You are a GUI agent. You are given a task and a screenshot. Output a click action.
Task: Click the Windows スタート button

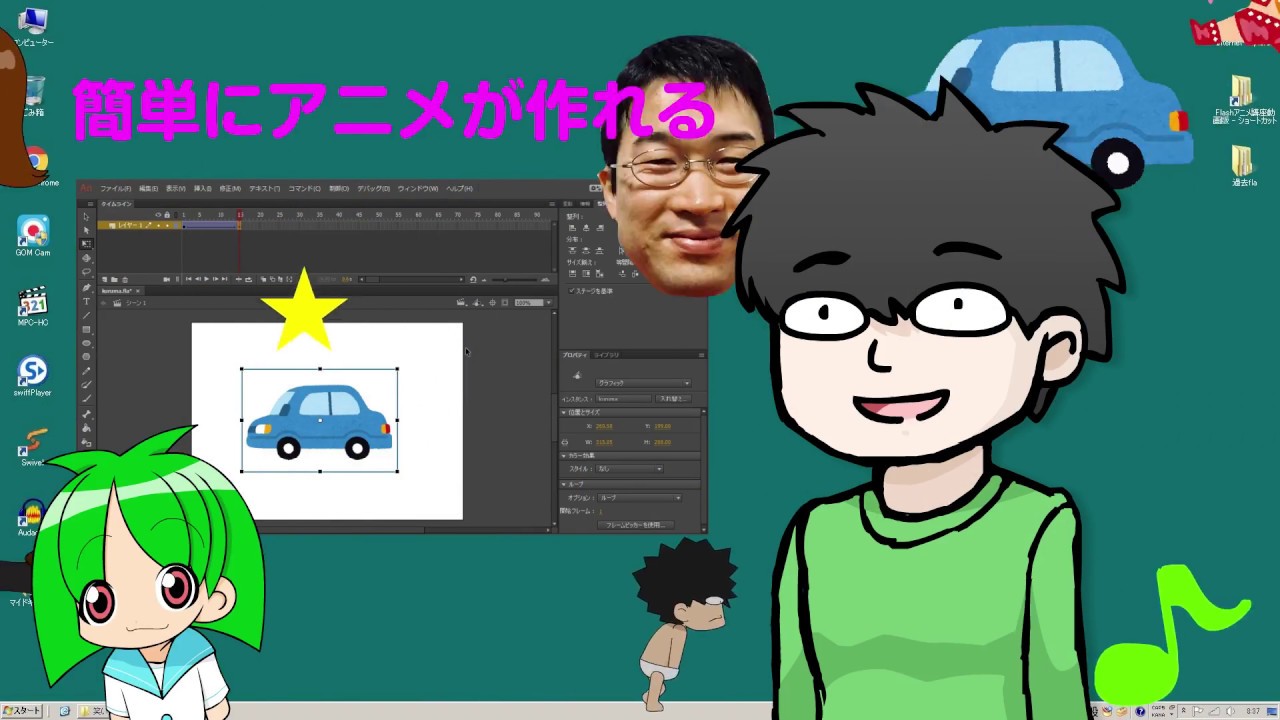tap(22, 711)
